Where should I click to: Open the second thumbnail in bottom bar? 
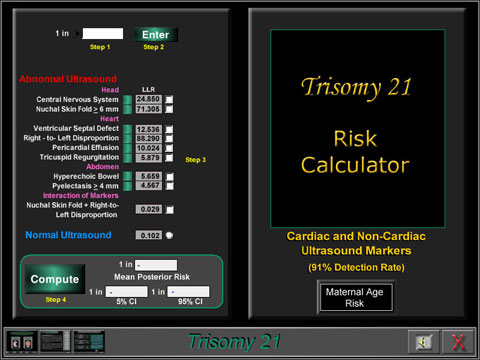[x=55, y=342]
